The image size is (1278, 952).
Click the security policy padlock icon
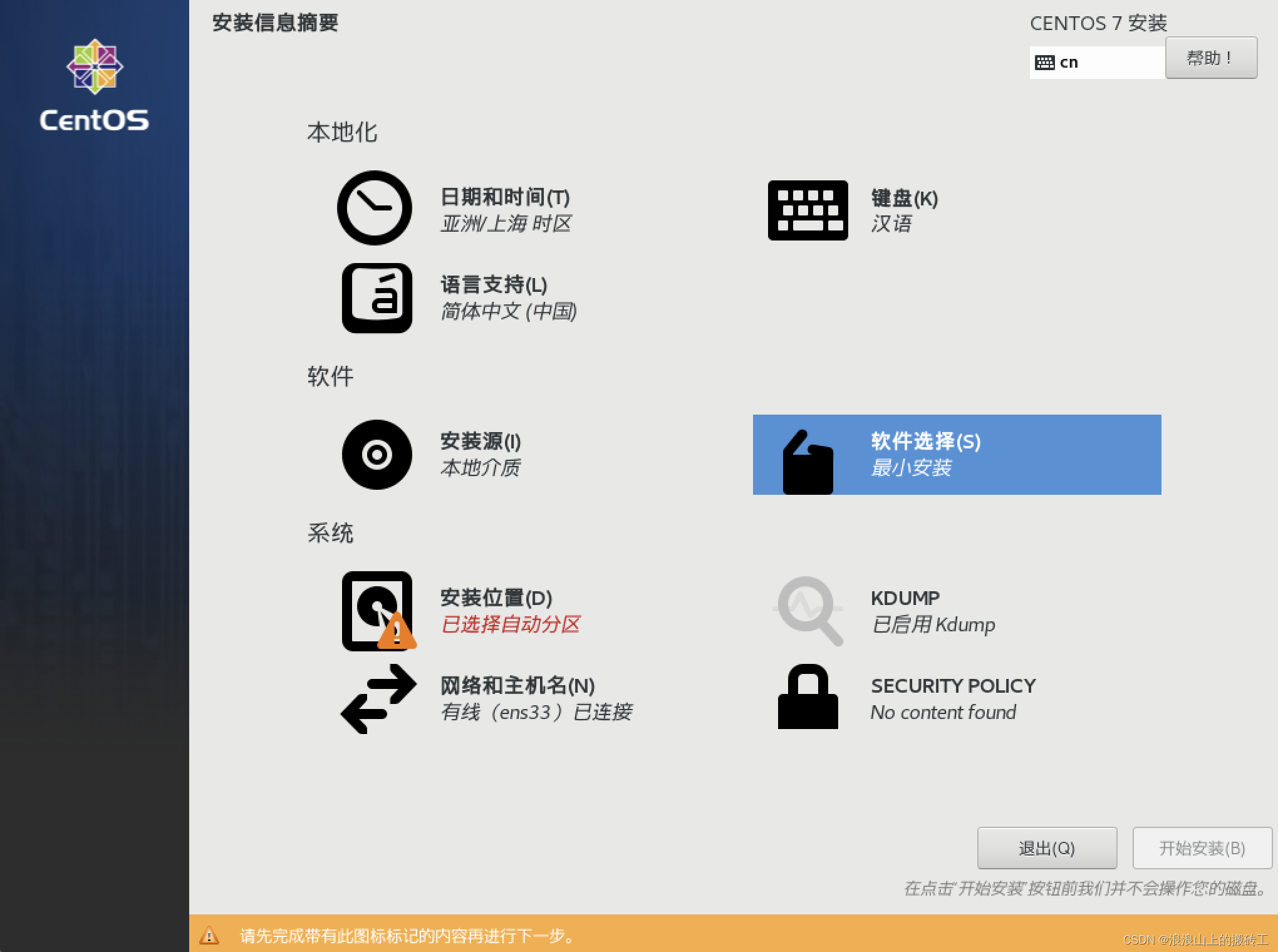point(808,697)
